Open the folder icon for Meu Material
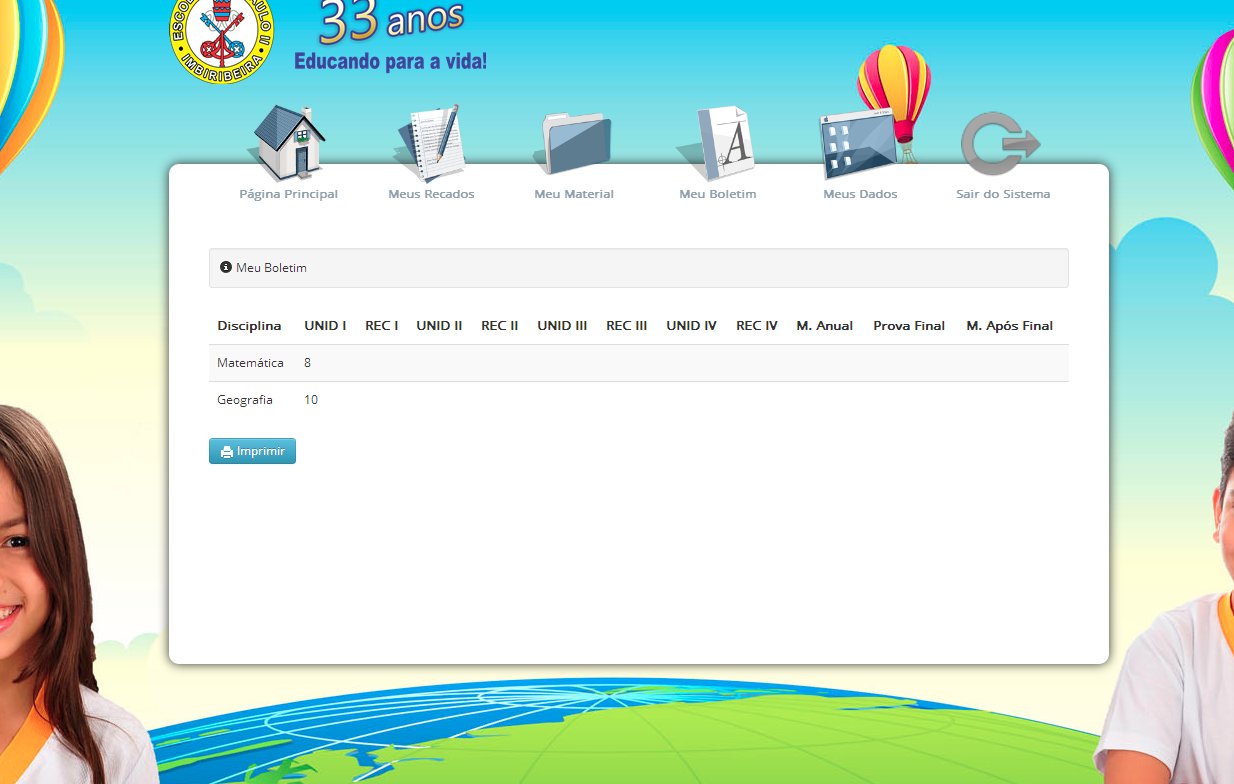Screen dimensions: 1234x784 [574, 145]
